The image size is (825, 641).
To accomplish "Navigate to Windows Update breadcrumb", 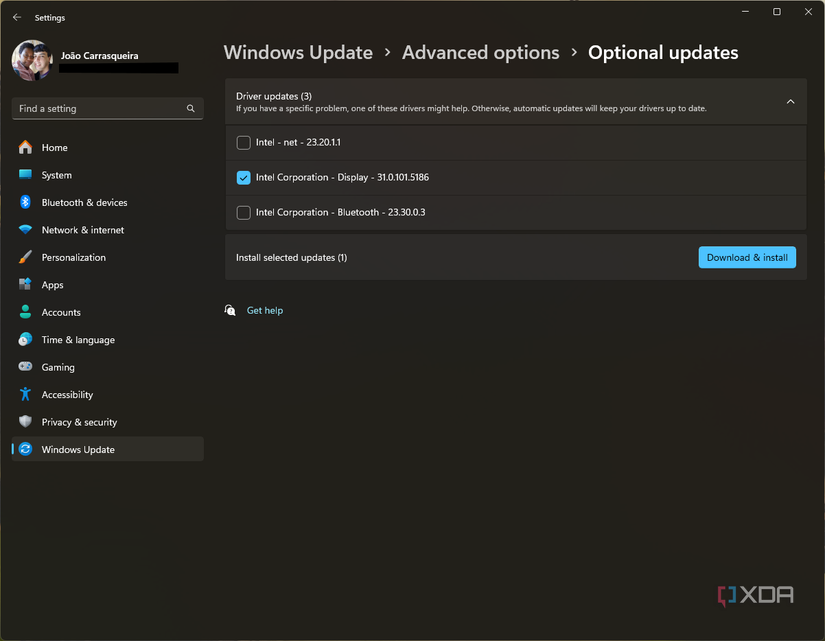I will (x=298, y=53).
